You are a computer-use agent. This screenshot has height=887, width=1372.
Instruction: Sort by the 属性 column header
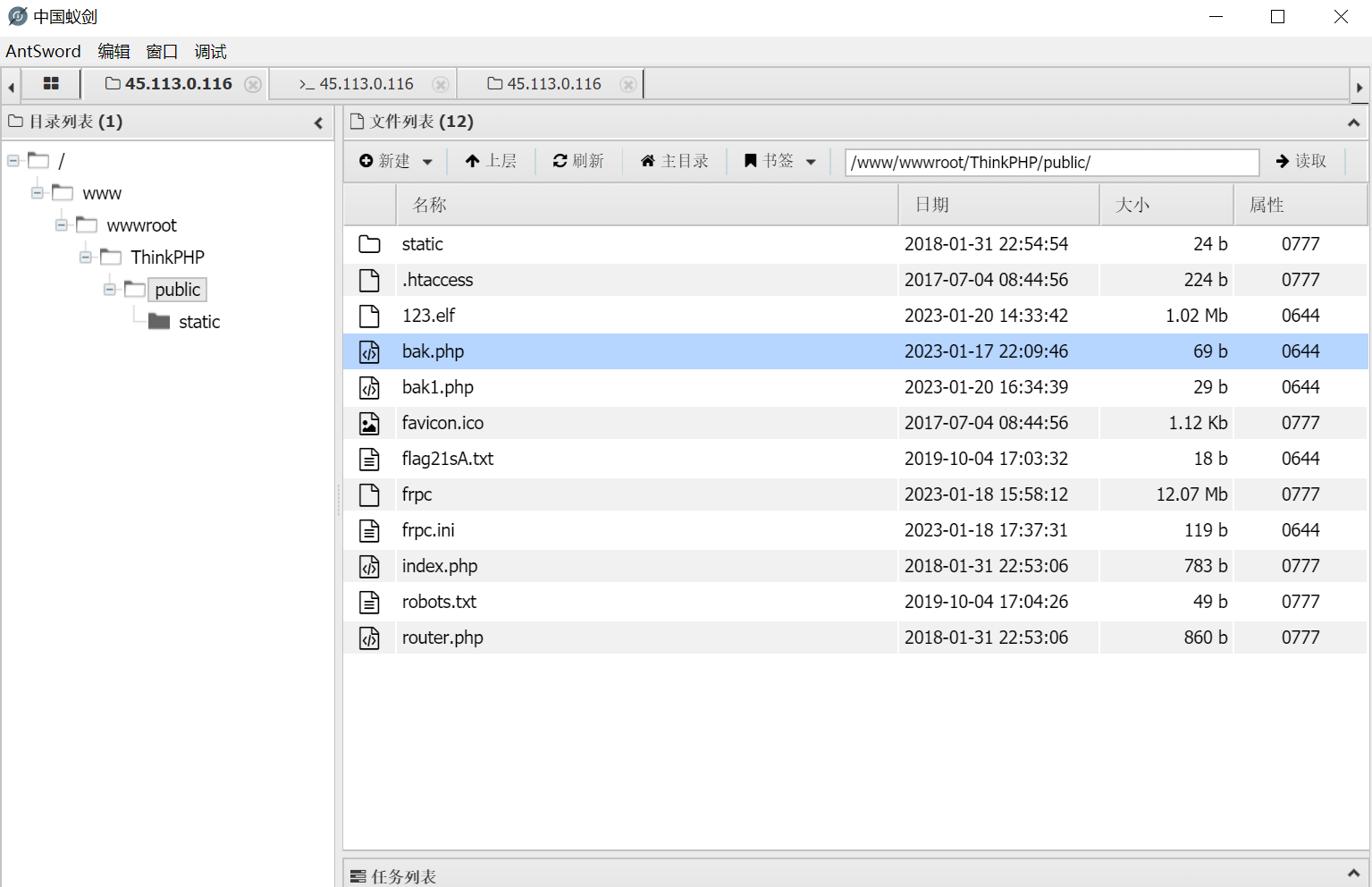click(x=1300, y=205)
